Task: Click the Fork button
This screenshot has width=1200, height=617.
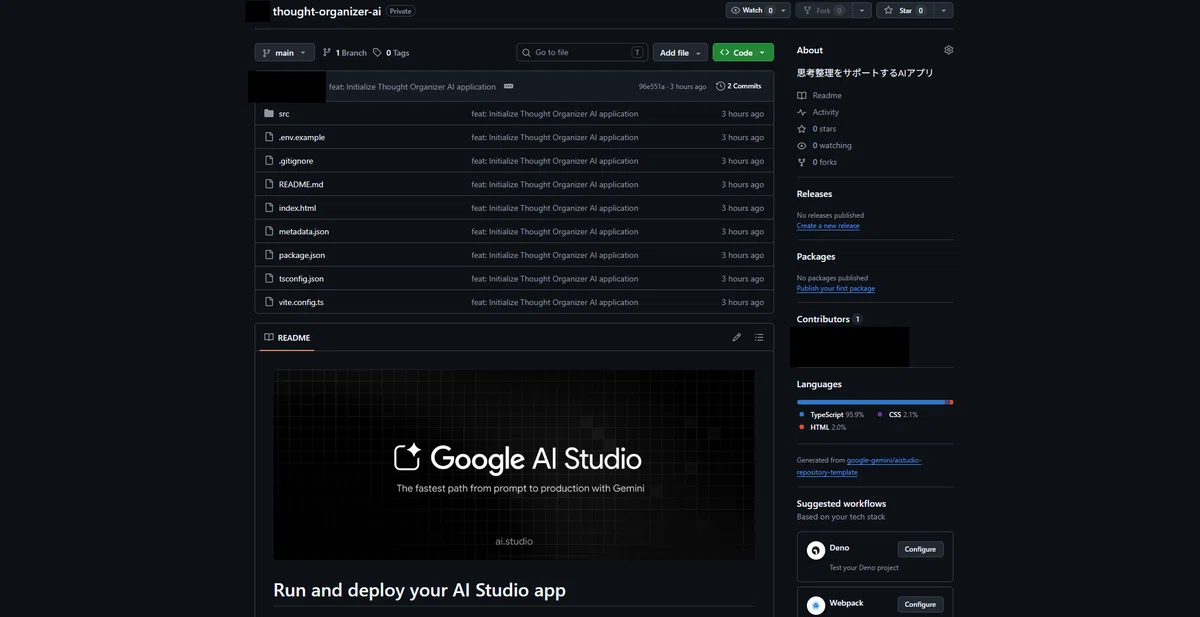Action: (x=823, y=10)
